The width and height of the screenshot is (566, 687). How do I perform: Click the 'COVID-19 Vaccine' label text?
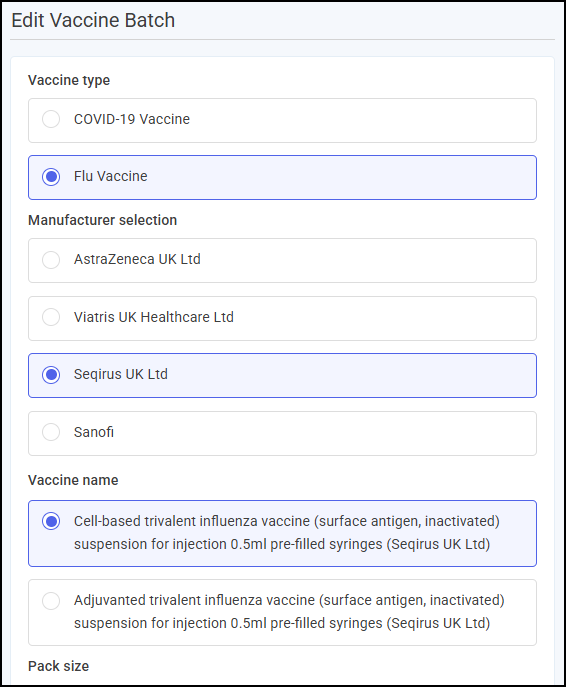point(132,119)
